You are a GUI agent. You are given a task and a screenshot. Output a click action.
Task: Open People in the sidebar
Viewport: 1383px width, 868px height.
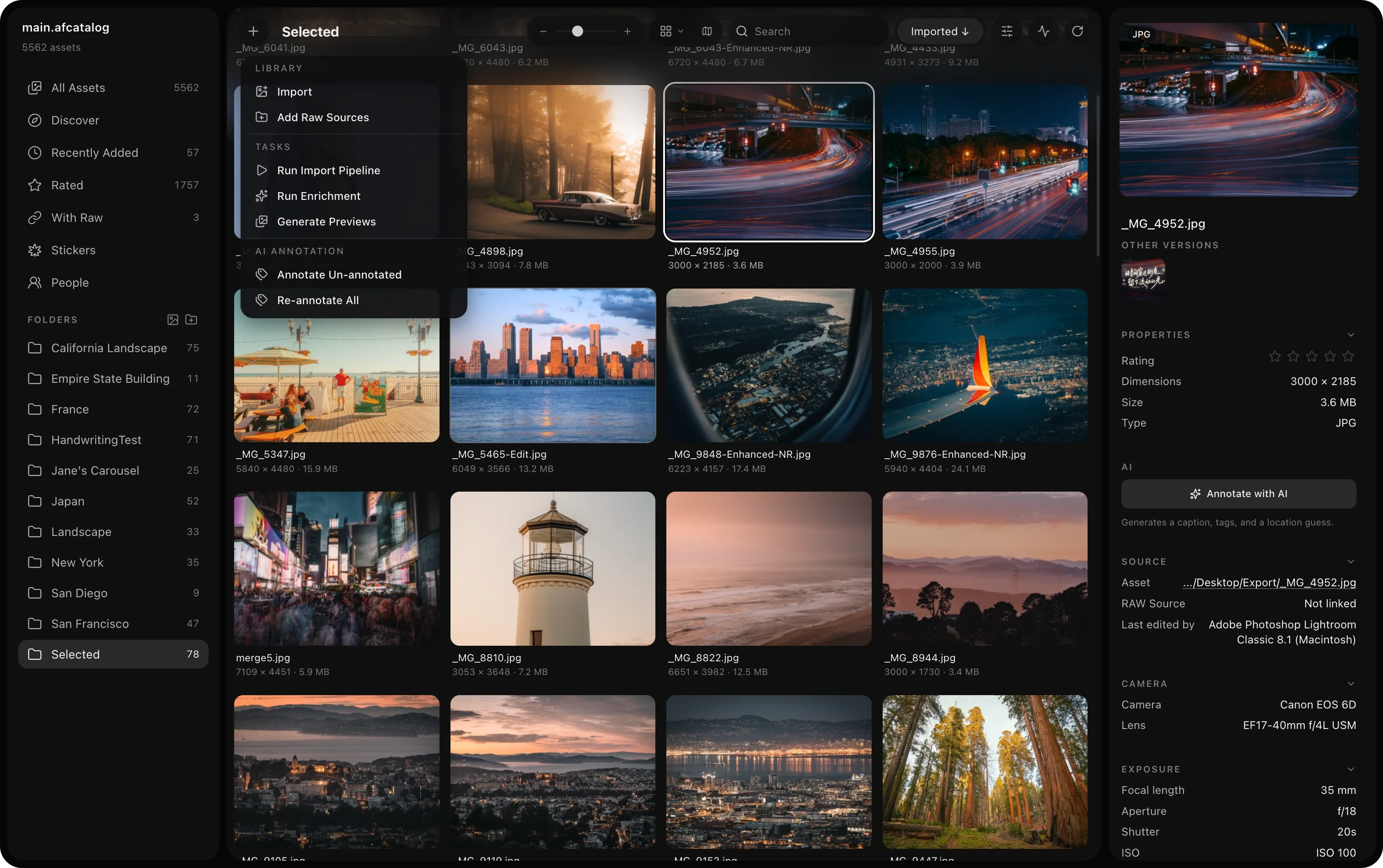pos(113,283)
